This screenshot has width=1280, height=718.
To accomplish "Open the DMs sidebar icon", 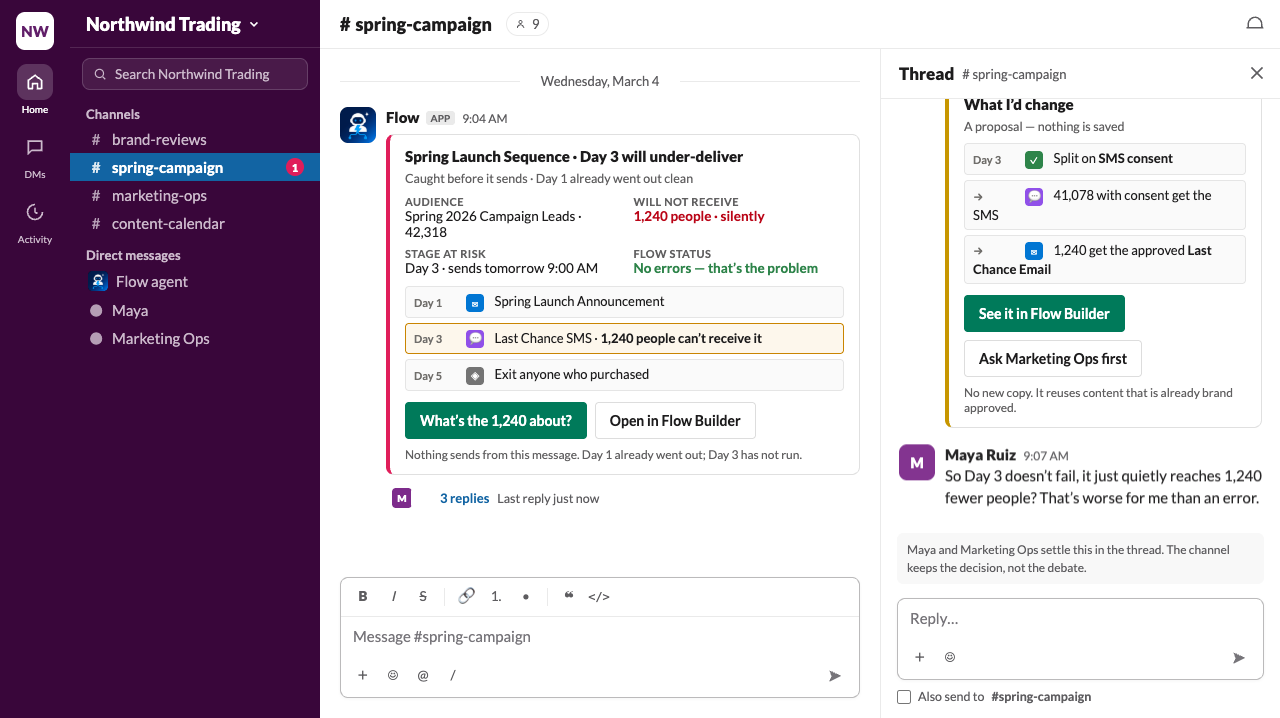I will click(x=35, y=147).
